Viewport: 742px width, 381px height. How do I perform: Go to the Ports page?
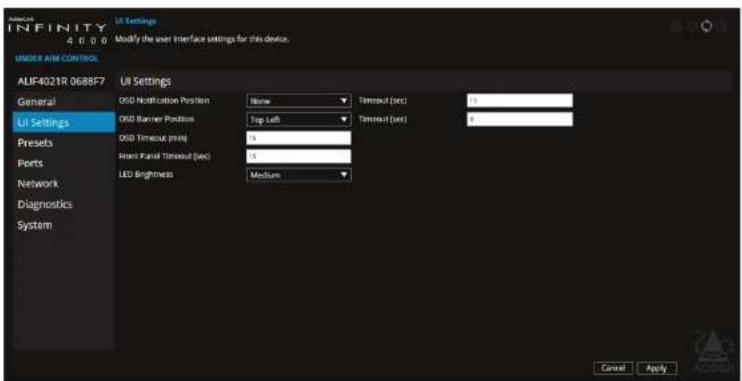coord(64,163)
